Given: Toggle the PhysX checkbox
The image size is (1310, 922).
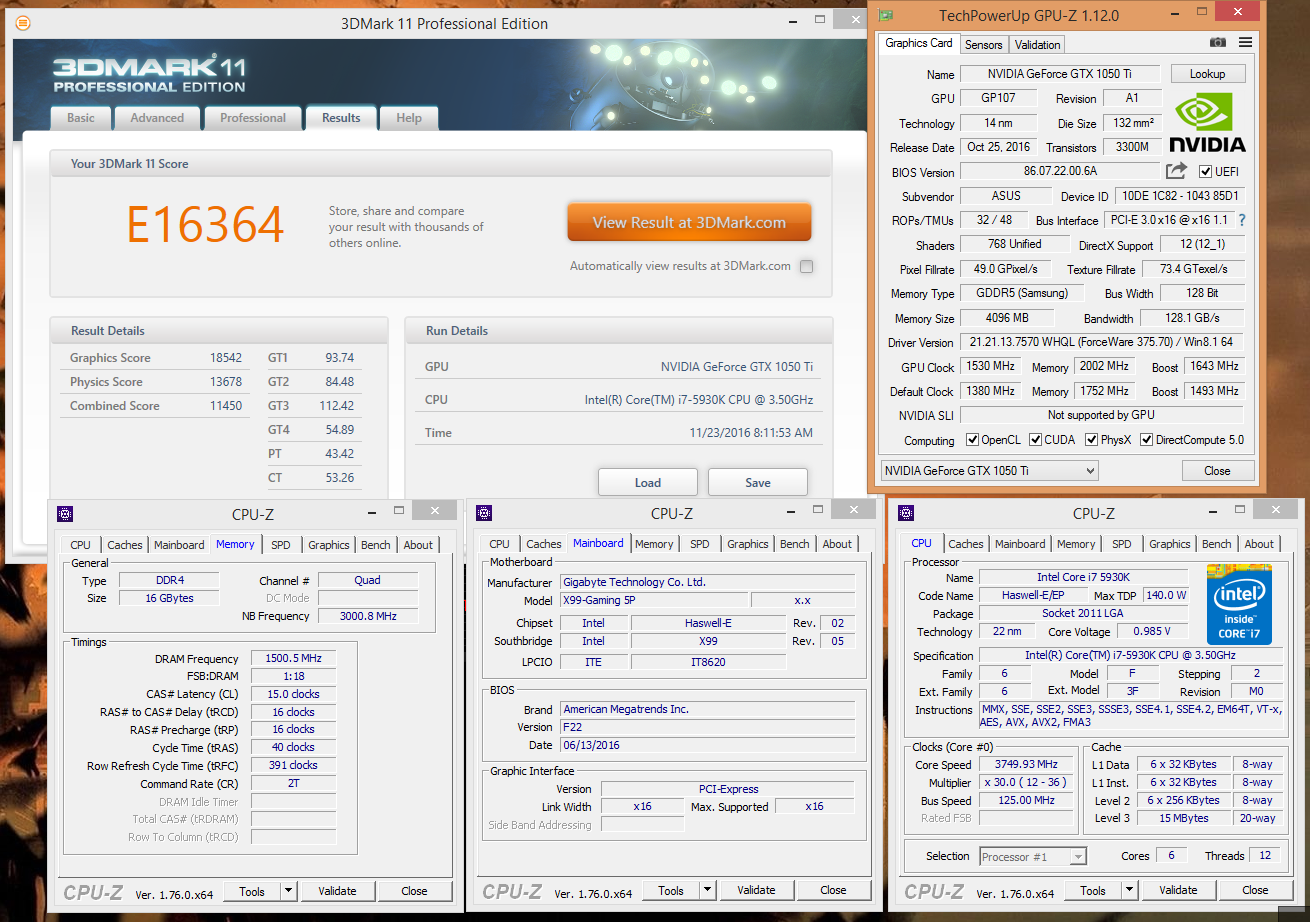Looking at the screenshot, I should tap(1092, 440).
